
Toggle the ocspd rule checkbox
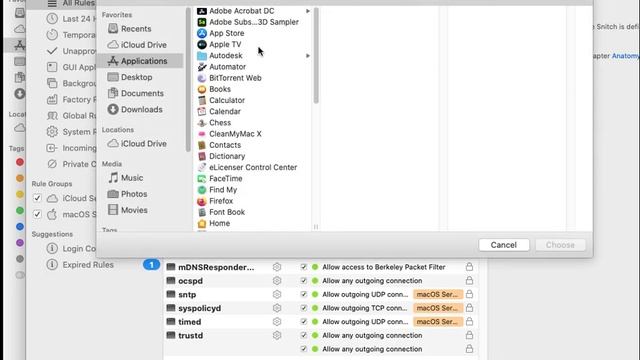coord(303,281)
